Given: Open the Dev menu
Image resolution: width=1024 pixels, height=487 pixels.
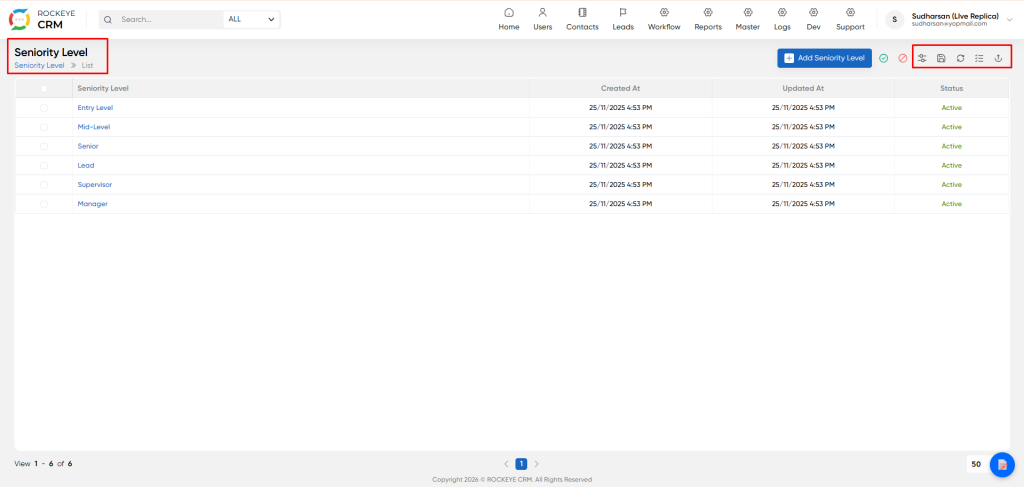Looking at the screenshot, I should click(x=813, y=20).
